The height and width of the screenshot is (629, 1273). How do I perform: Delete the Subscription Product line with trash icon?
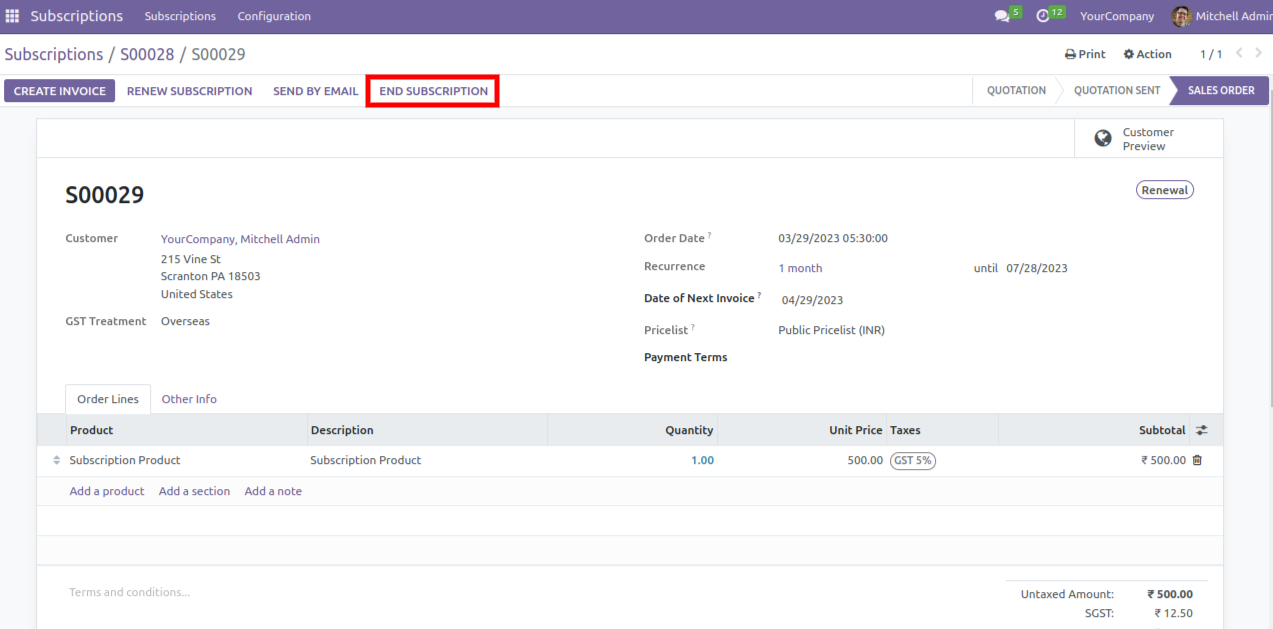click(1197, 460)
